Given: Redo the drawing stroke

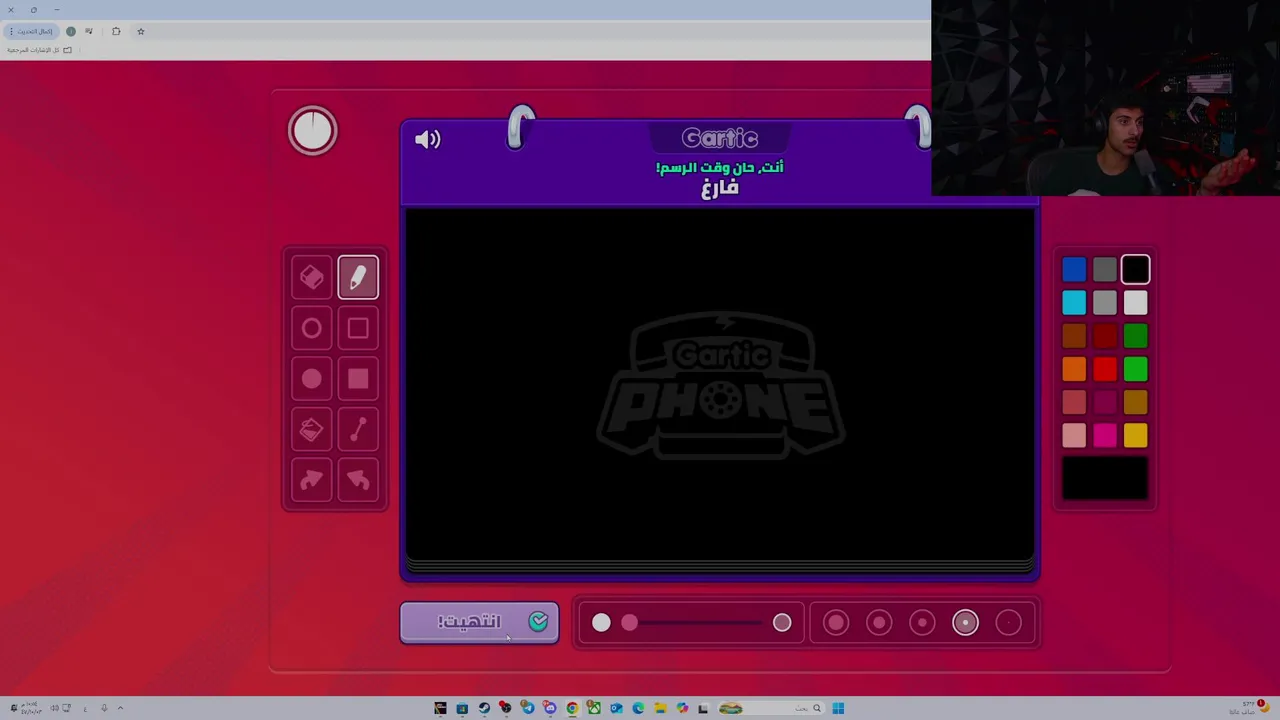Looking at the screenshot, I should click(312, 481).
